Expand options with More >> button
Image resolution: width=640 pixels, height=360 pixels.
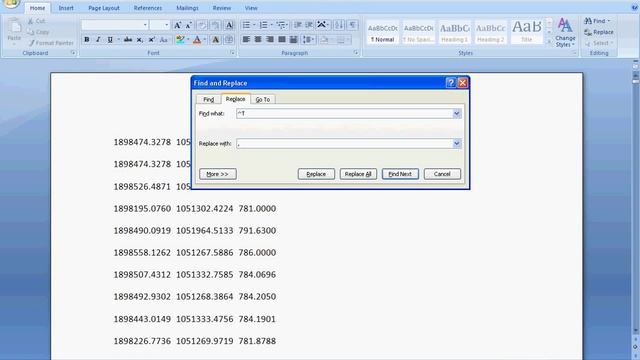(x=218, y=174)
